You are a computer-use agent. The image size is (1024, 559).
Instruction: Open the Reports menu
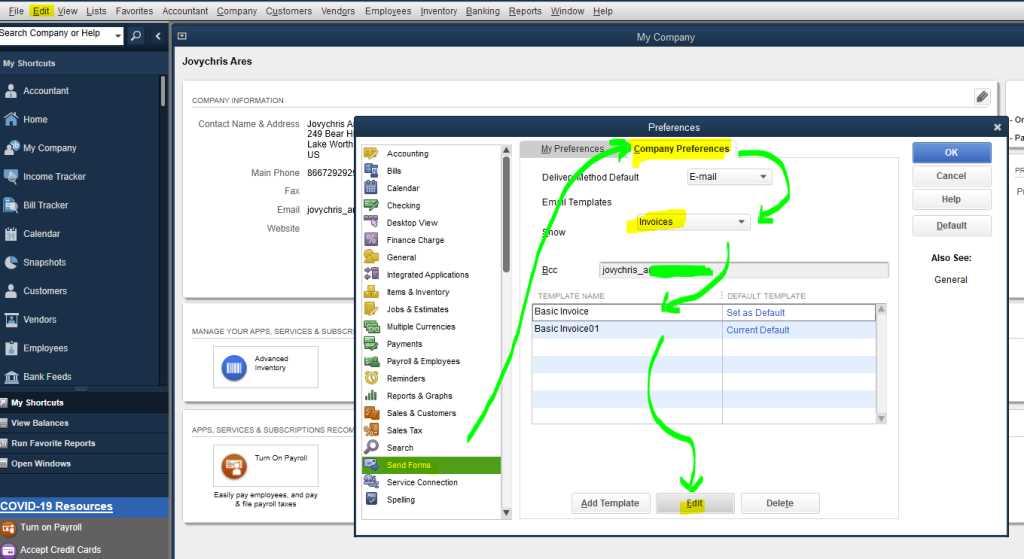[x=525, y=11]
